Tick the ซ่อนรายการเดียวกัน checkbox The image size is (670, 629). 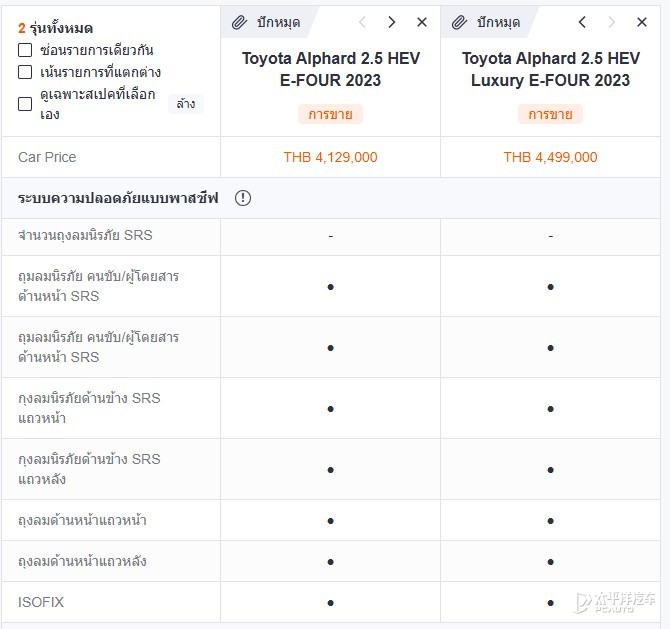pos(25,50)
